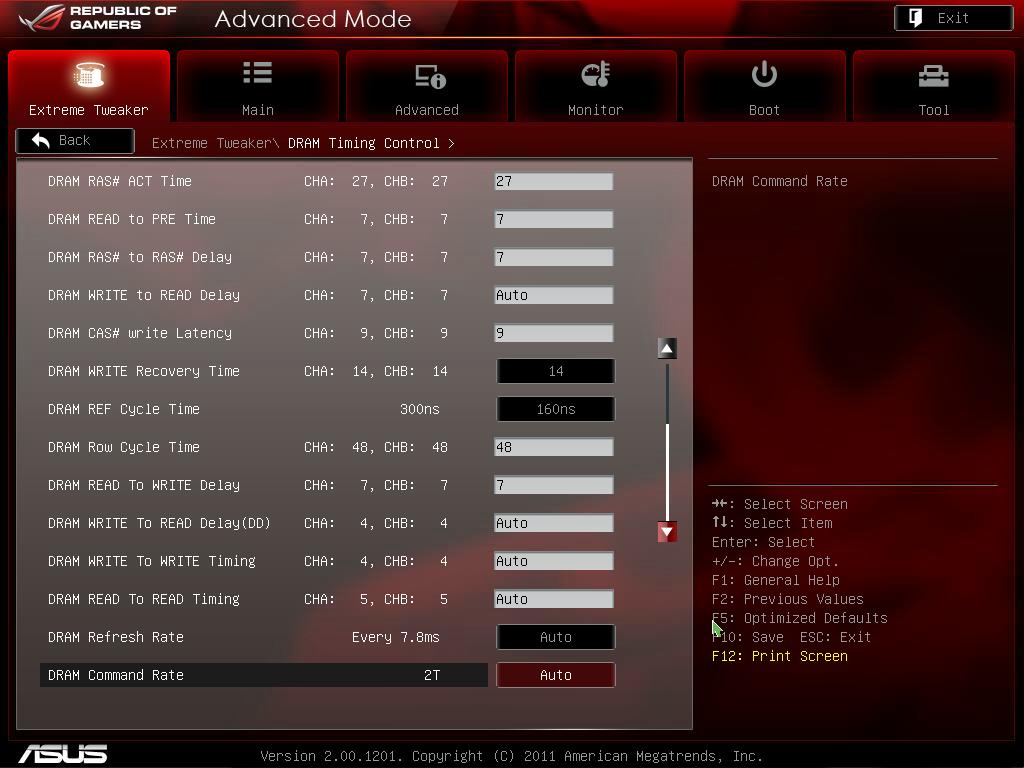
Task: Click the Main list icon
Action: 257,72
